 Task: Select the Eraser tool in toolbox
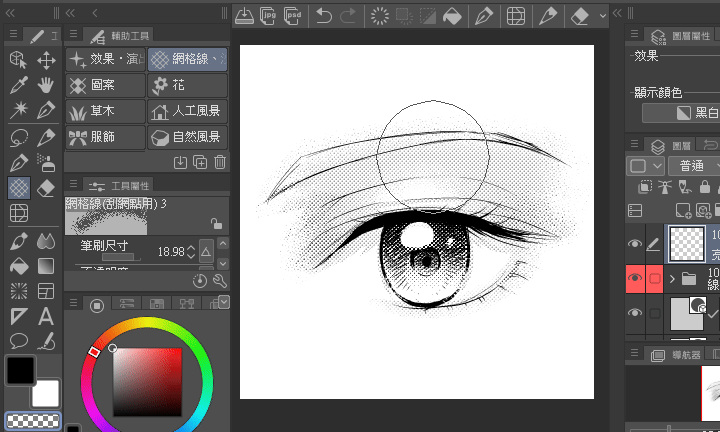[46, 188]
